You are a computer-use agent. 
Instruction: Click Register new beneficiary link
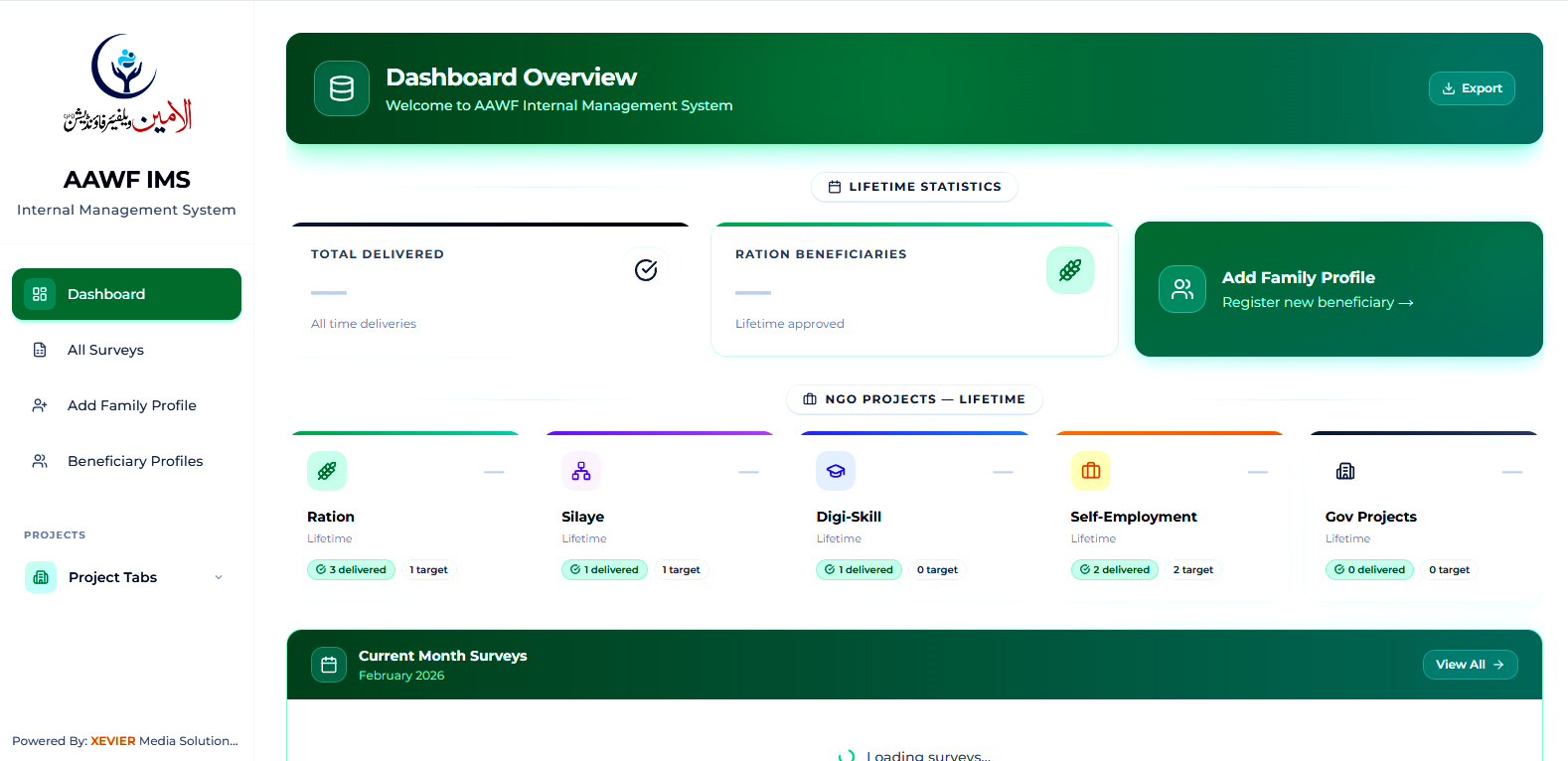1317,302
